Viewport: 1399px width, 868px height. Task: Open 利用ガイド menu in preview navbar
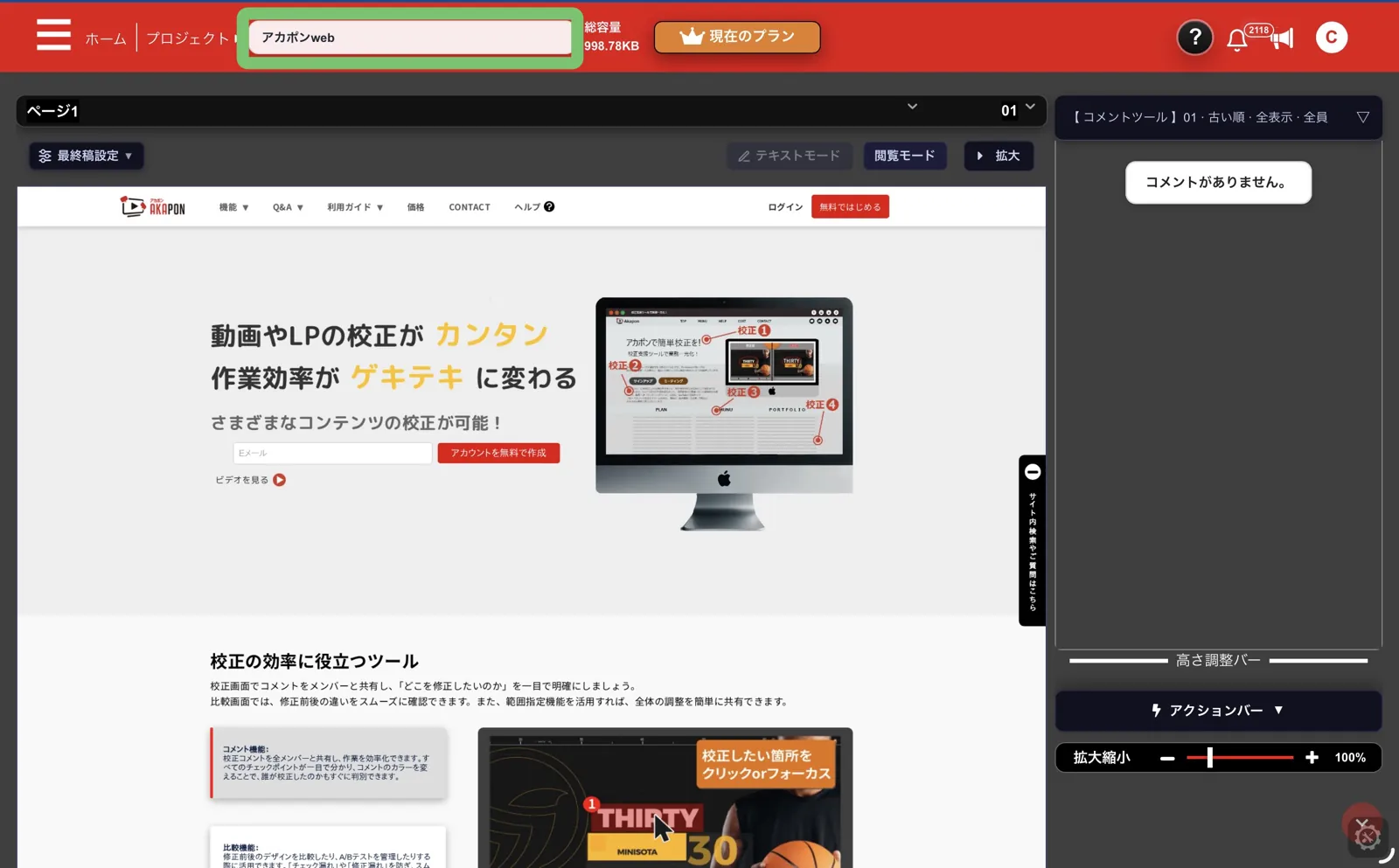pos(355,207)
